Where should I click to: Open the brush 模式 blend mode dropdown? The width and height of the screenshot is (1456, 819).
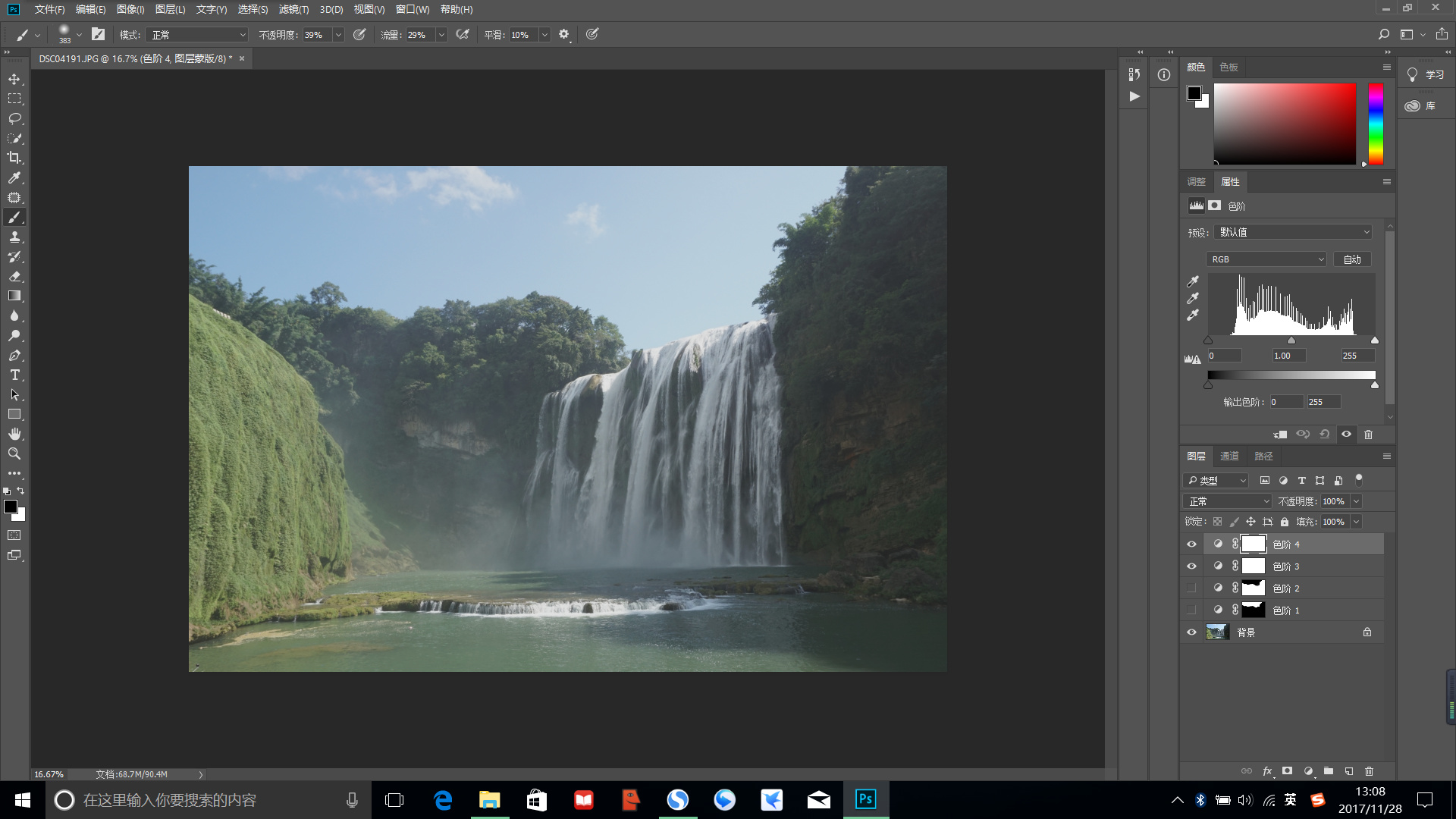pos(197,35)
